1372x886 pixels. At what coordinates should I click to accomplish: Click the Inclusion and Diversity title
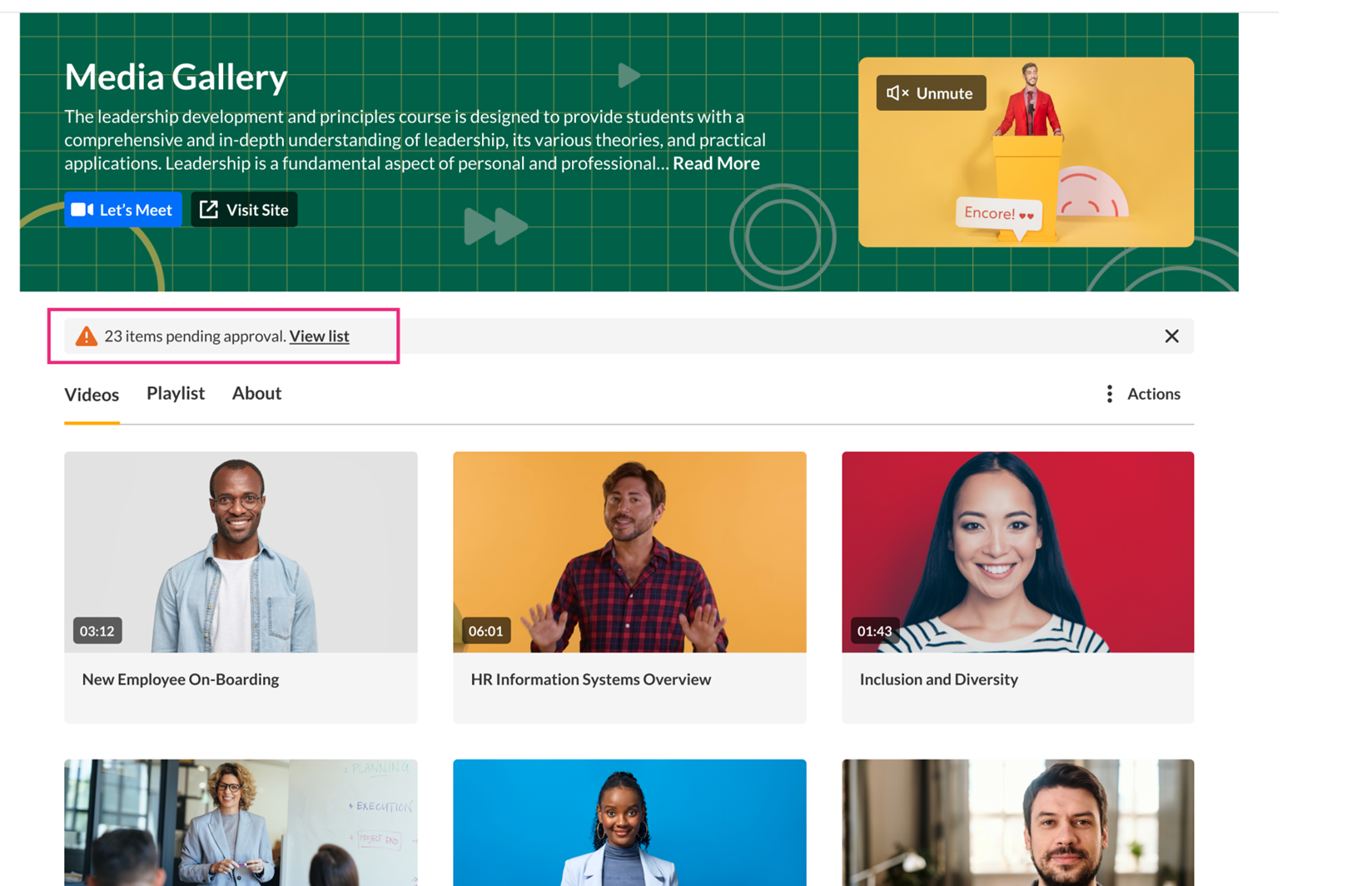(939, 679)
